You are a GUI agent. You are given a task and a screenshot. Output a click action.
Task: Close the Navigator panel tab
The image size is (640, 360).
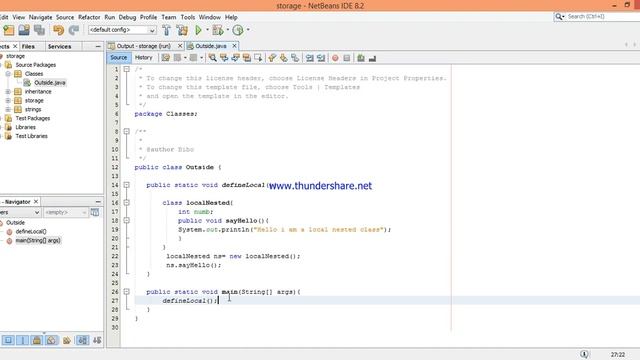click(x=36, y=202)
